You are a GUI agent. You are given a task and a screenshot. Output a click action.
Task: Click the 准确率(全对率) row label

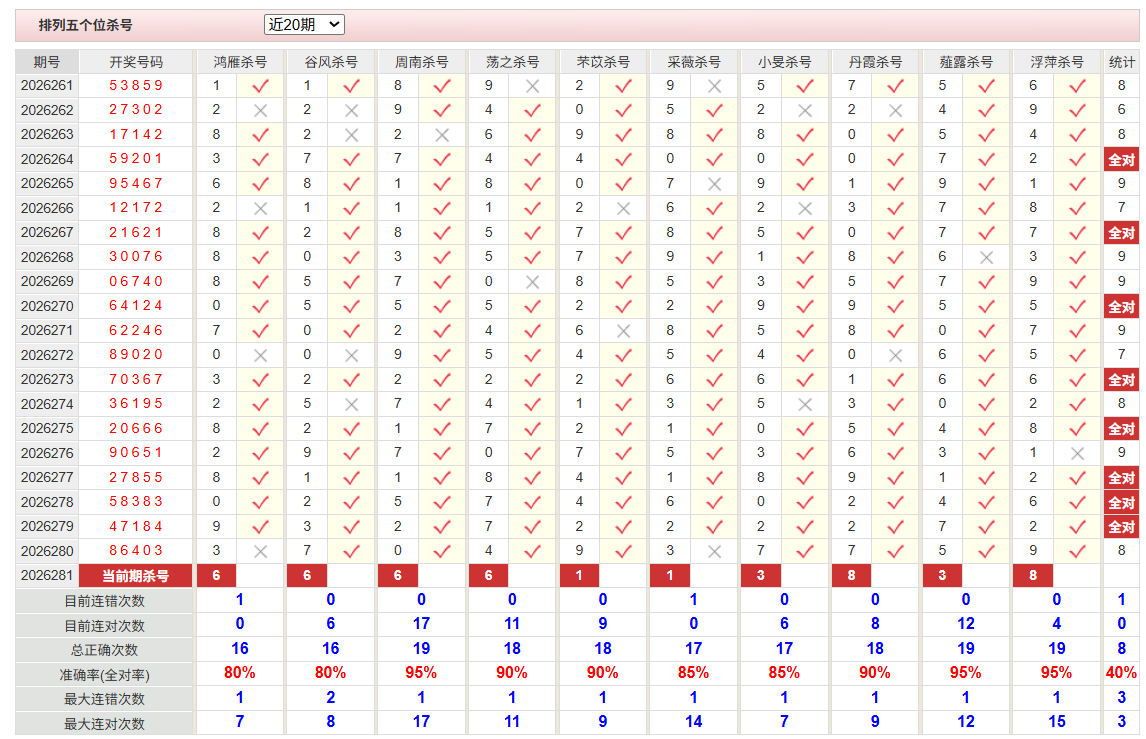(x=105, y=675)
